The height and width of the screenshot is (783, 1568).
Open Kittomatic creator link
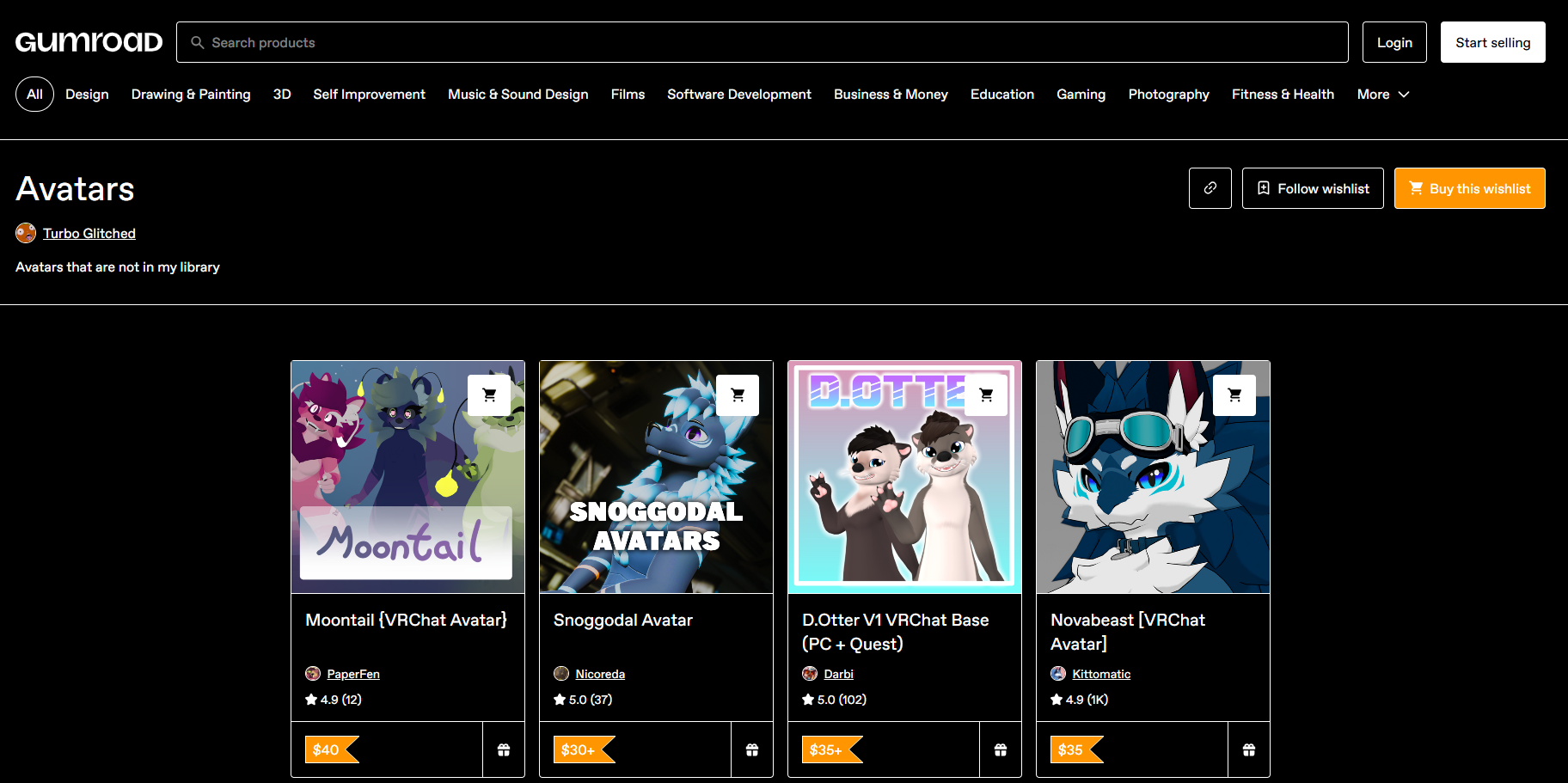pos(1101,674)
